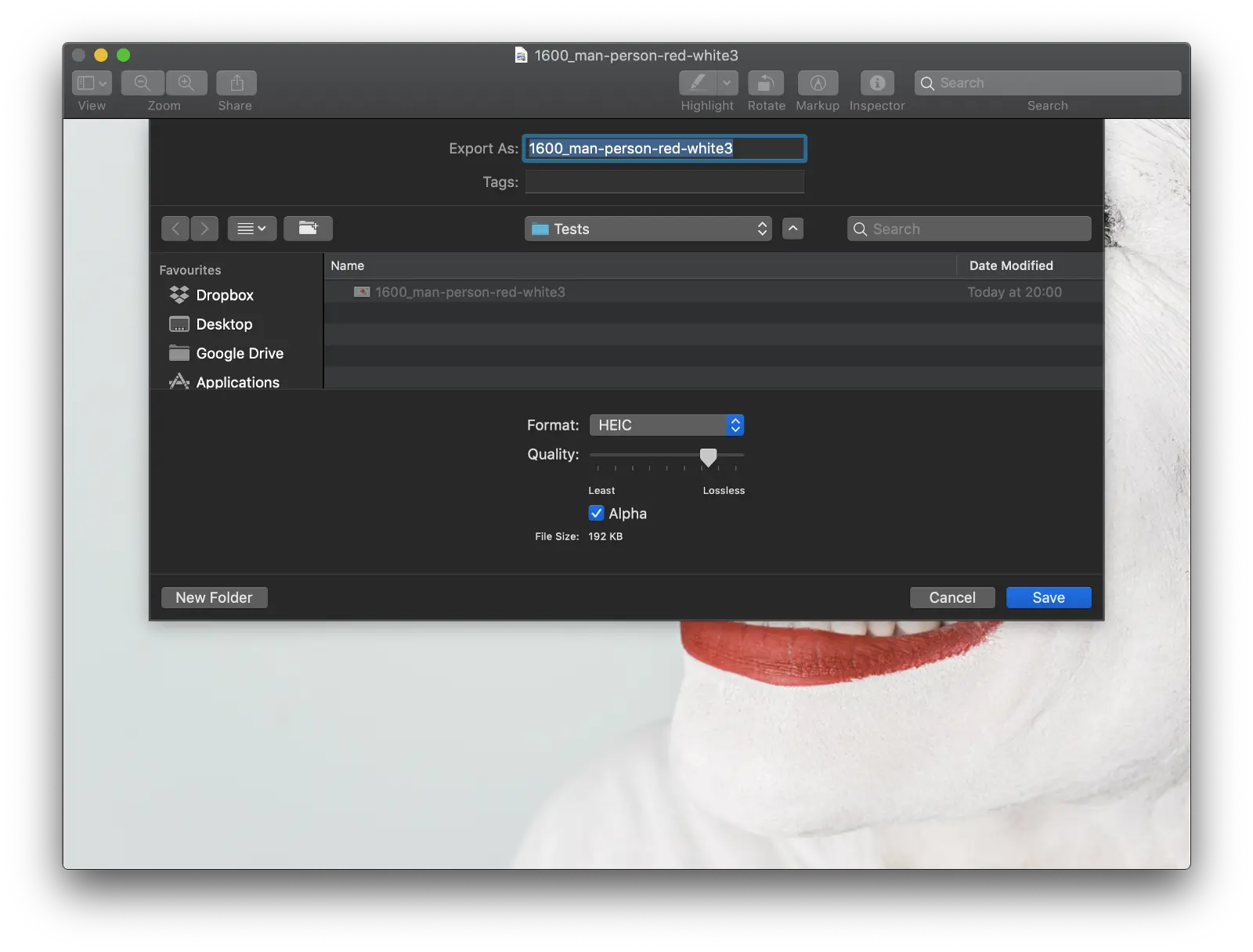Click Save to export image
Image resolution: width=1253 pixels, height=952 pixels.
(x=1049, y=597)
